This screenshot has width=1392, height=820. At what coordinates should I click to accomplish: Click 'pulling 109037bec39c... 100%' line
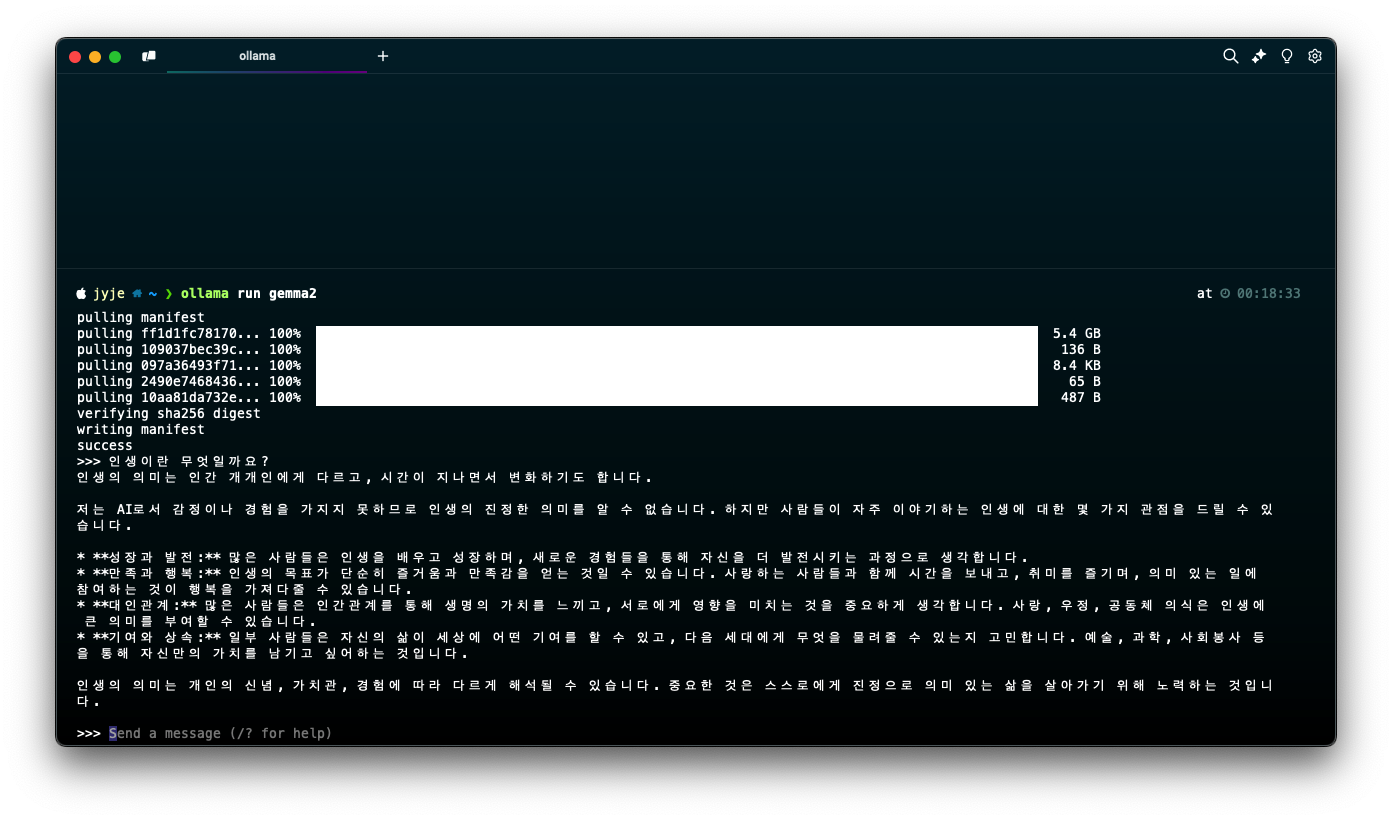pyautogui.click(x=188, y=349)
